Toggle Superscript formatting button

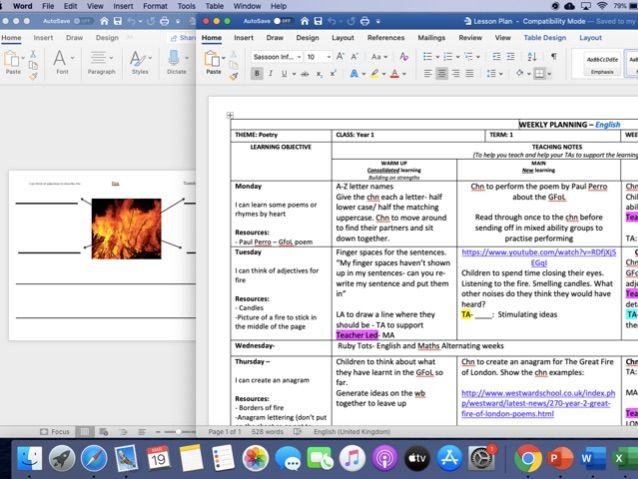click(x=333, y=74)
